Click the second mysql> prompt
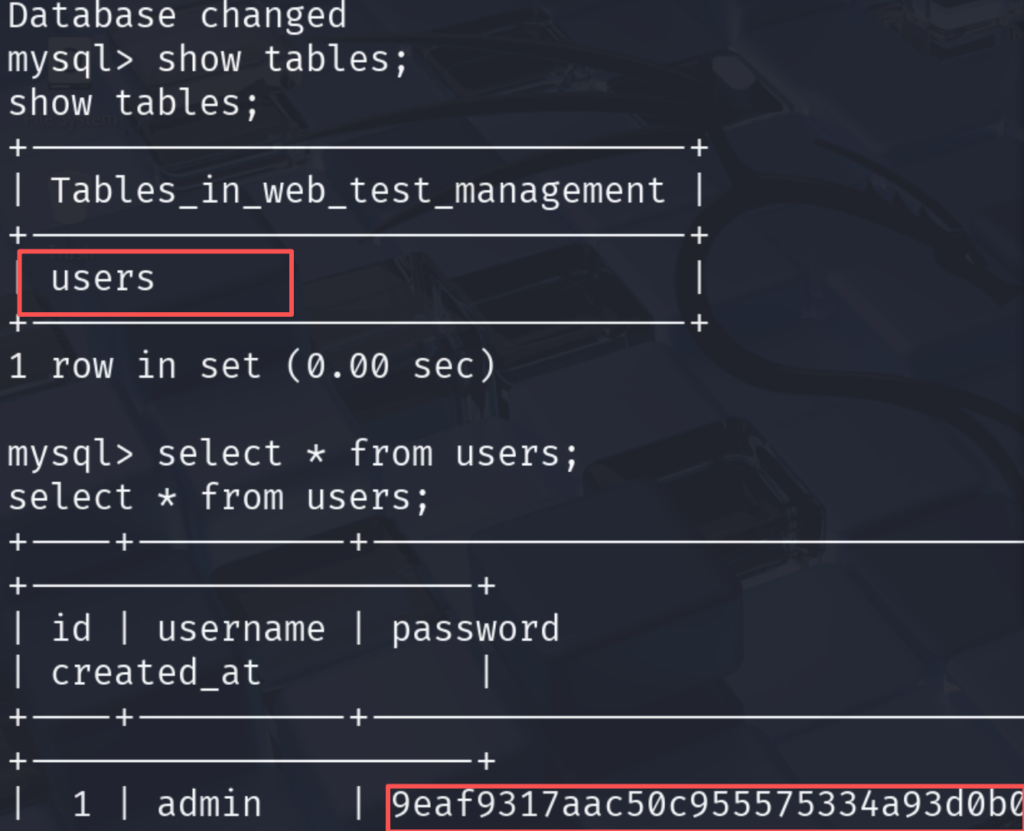Viewport: 1024px width, 831px height. tap(70, 454)
